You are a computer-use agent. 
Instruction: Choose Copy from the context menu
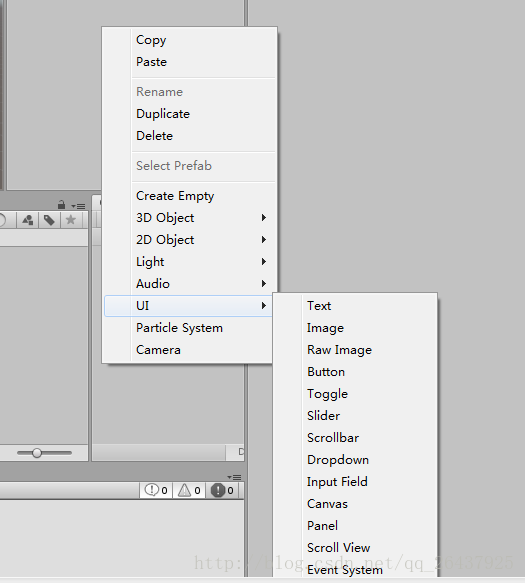tap(190, 40)
